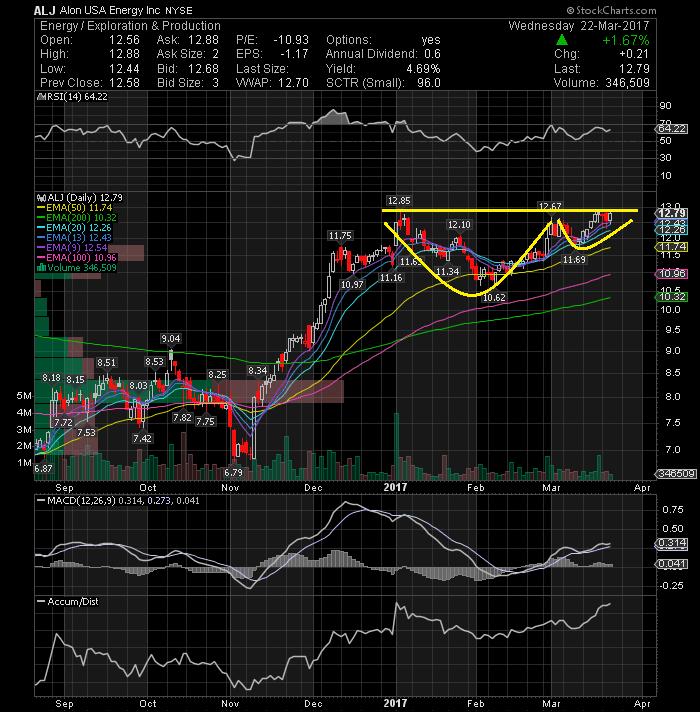
Task: Click the 0.314 MACD tag on the right axis
Action: pyautogui.click(x=672, y=543)
